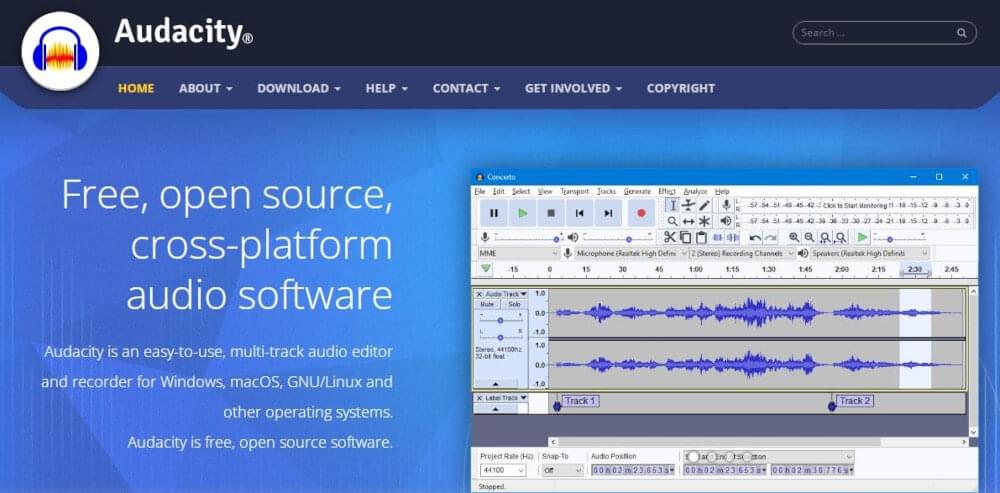
Task: Paste with the clipboard icon
Action: click(701, 237)
